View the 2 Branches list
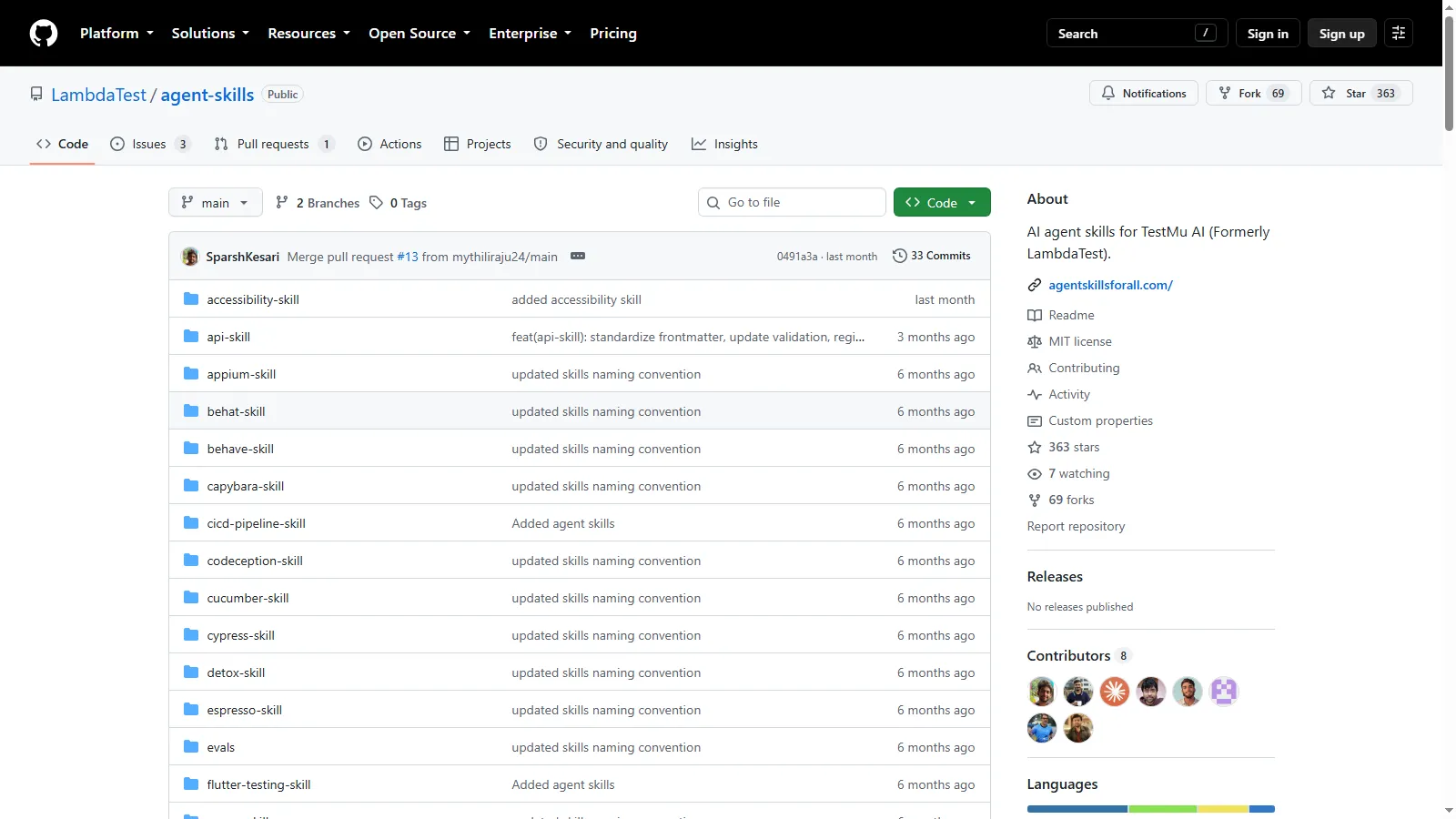The width and height of the screenshot is (1456, 819). 318,203
